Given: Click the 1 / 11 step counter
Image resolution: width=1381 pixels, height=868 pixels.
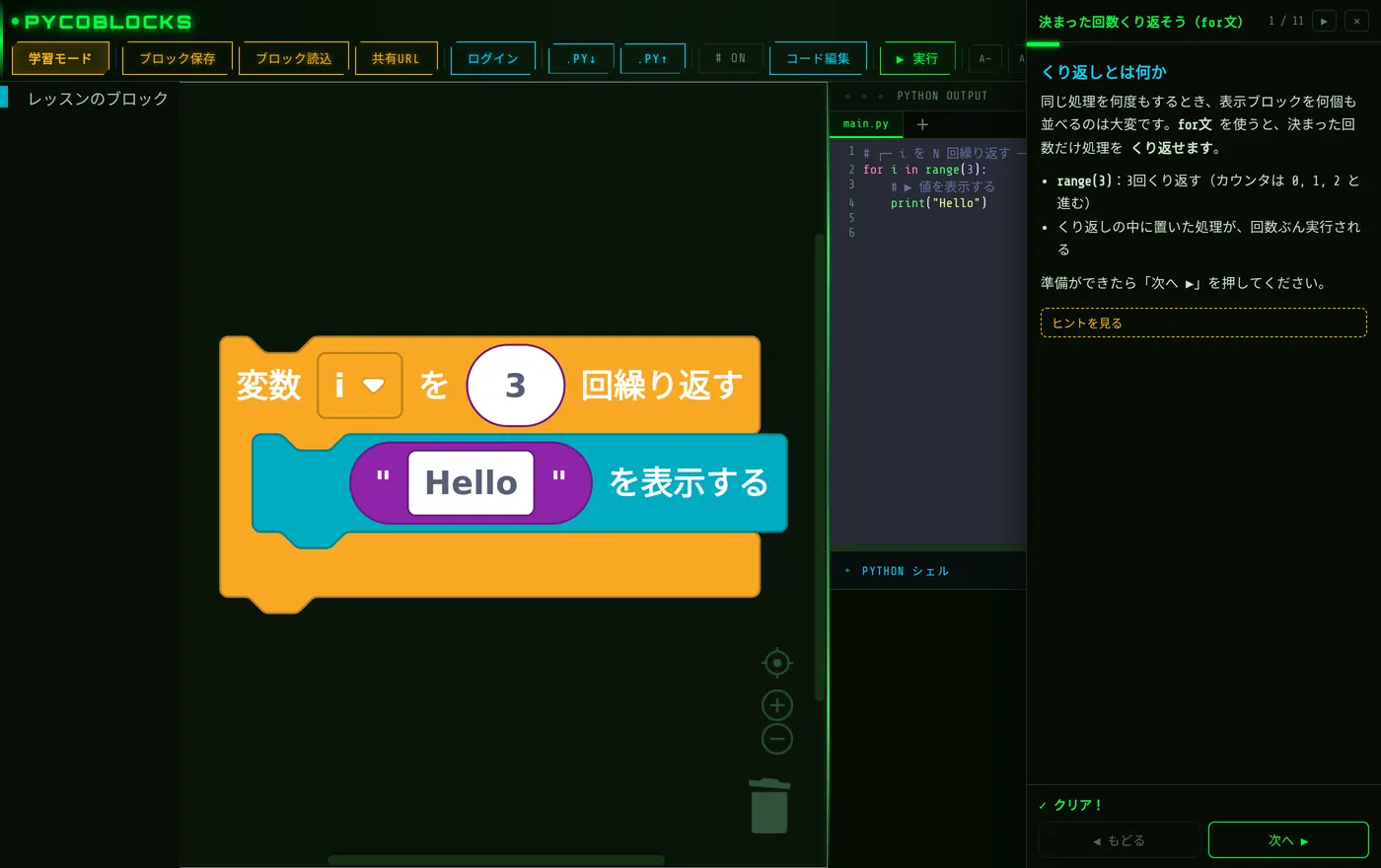Looking at the screenshot, I should click(x=1285, y=21).
